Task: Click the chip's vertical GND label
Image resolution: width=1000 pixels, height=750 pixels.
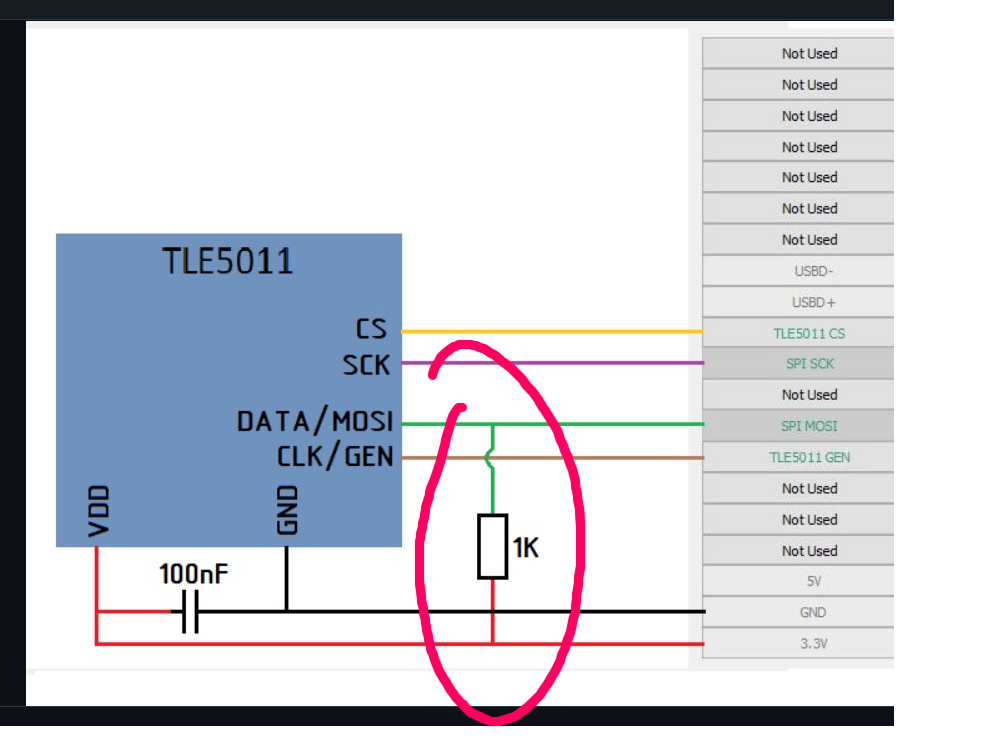Action: click(x=288, y=510)
